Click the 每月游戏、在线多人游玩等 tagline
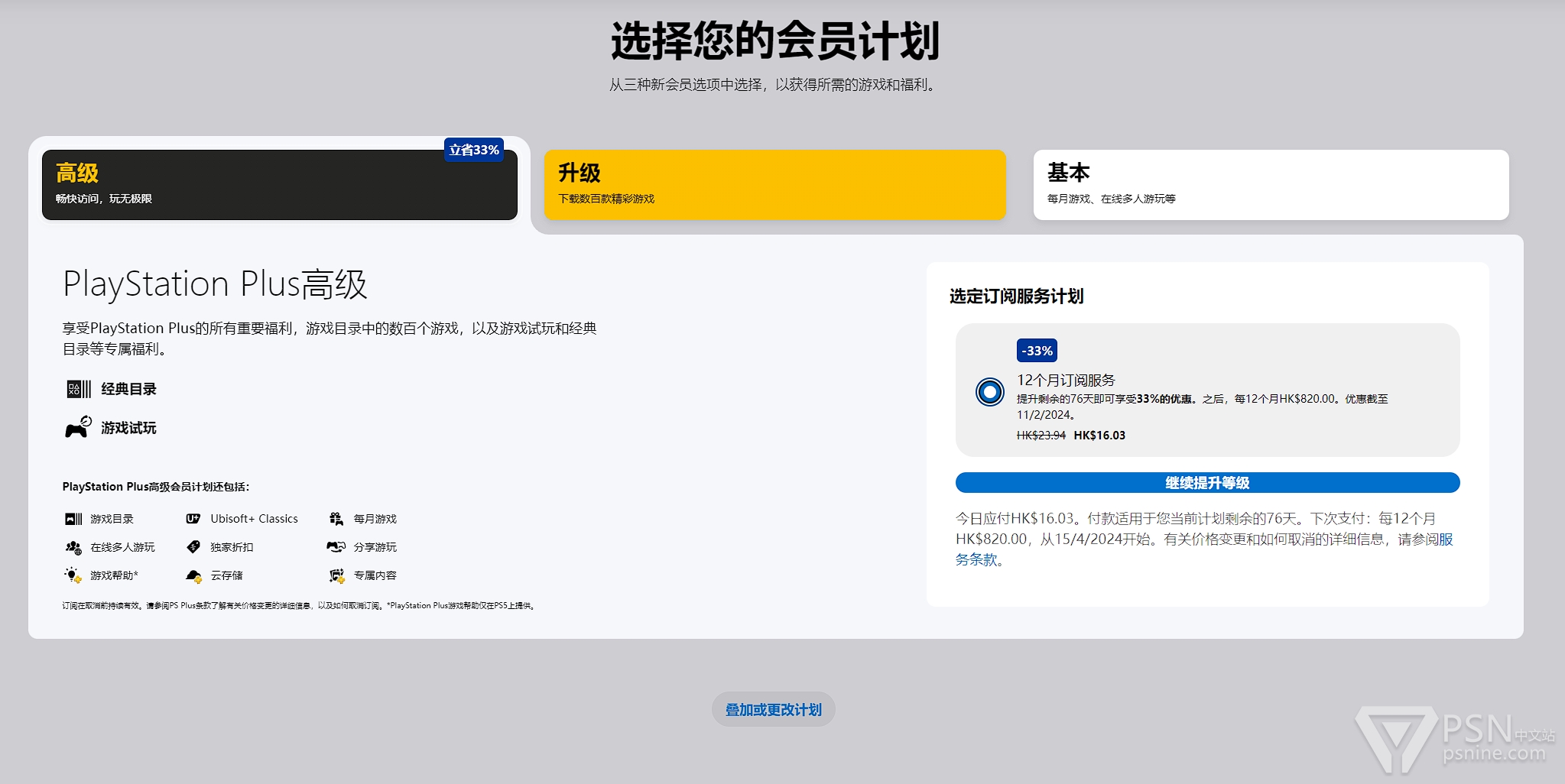 [1111, 199]
